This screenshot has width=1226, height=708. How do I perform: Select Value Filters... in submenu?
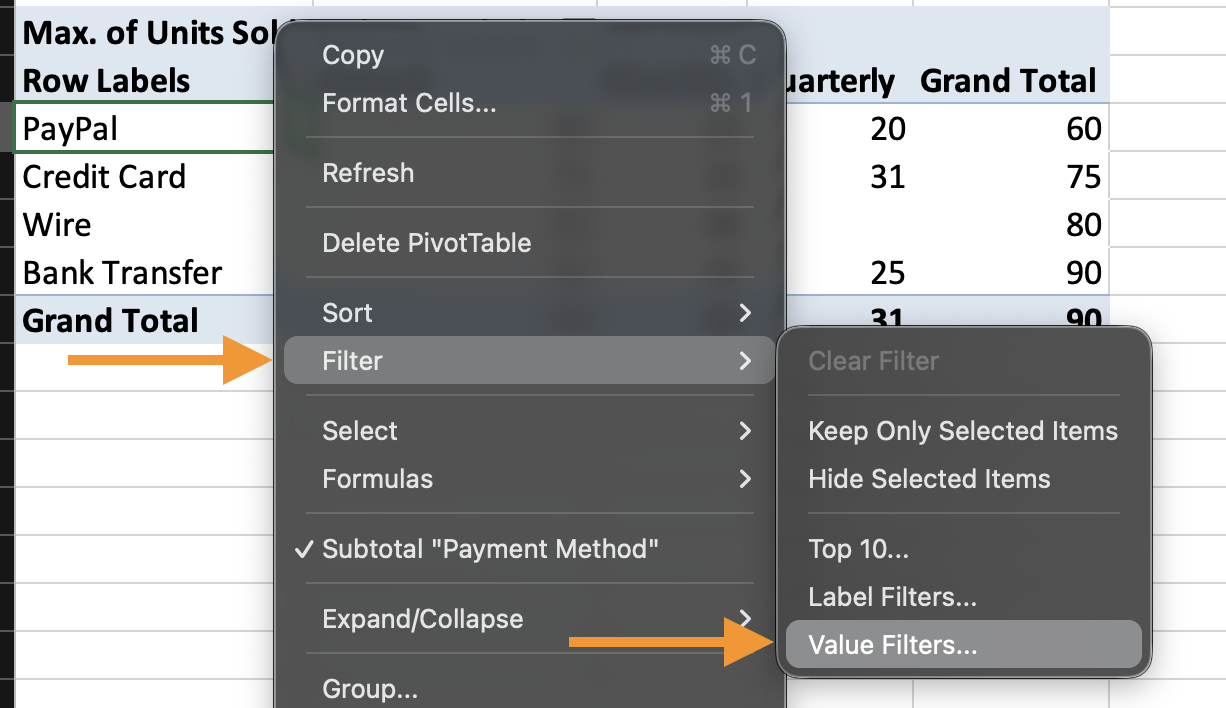892,645
